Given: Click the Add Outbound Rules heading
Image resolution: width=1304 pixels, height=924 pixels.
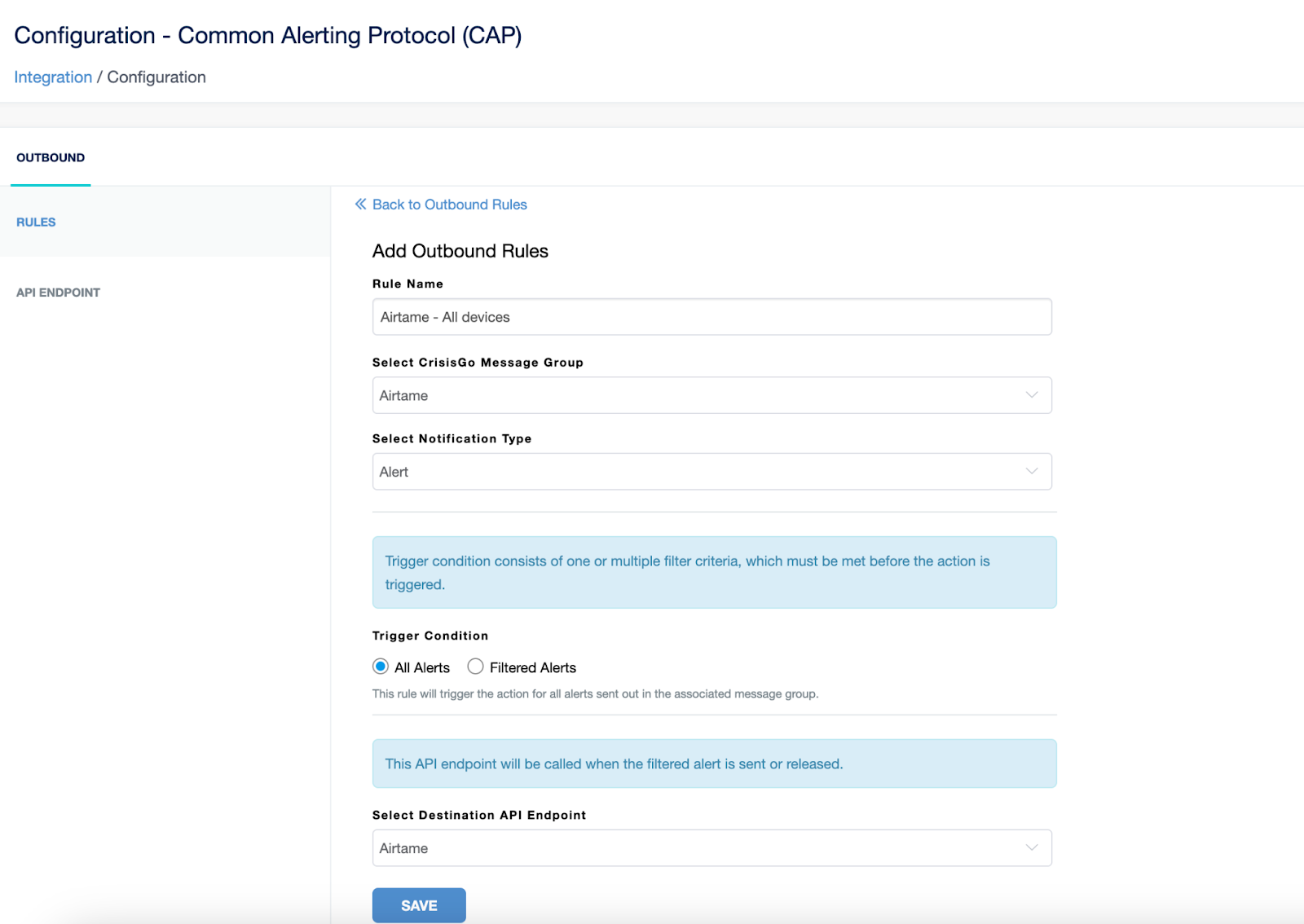Looking at the screenshot, I should pyautogui.click(x=460, y=251).
